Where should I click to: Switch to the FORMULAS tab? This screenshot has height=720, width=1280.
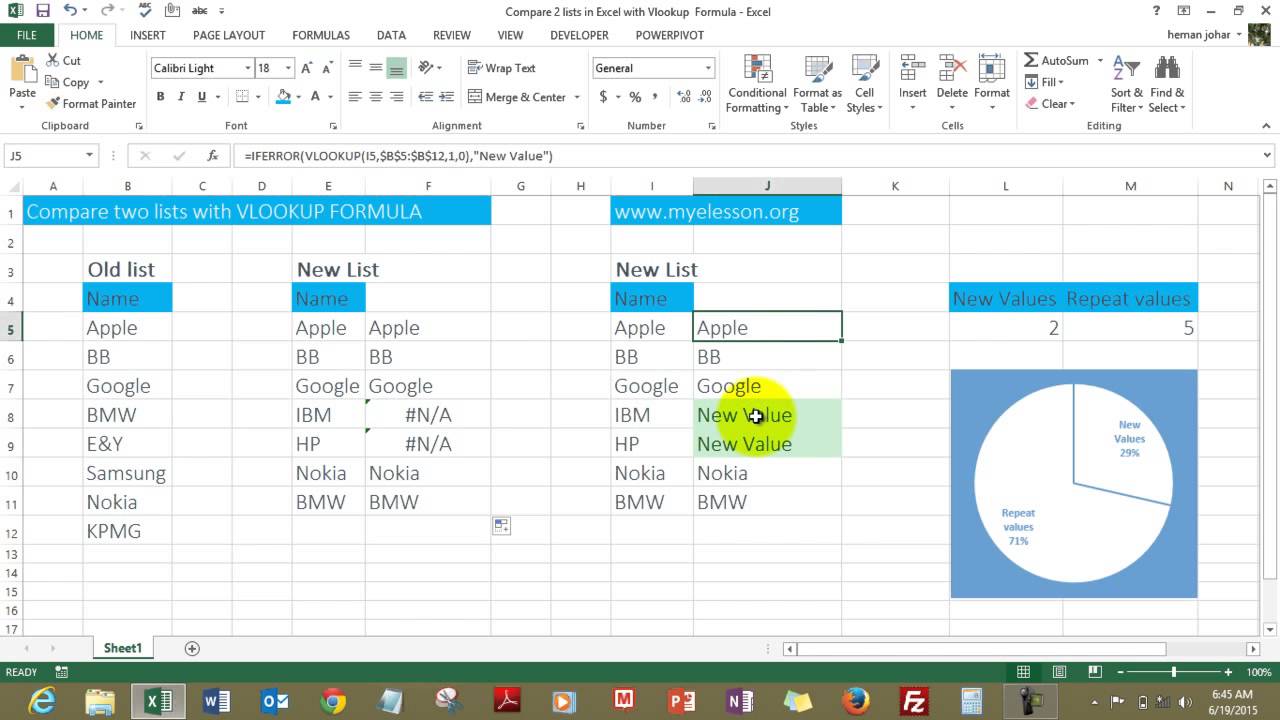click(321, 35)
